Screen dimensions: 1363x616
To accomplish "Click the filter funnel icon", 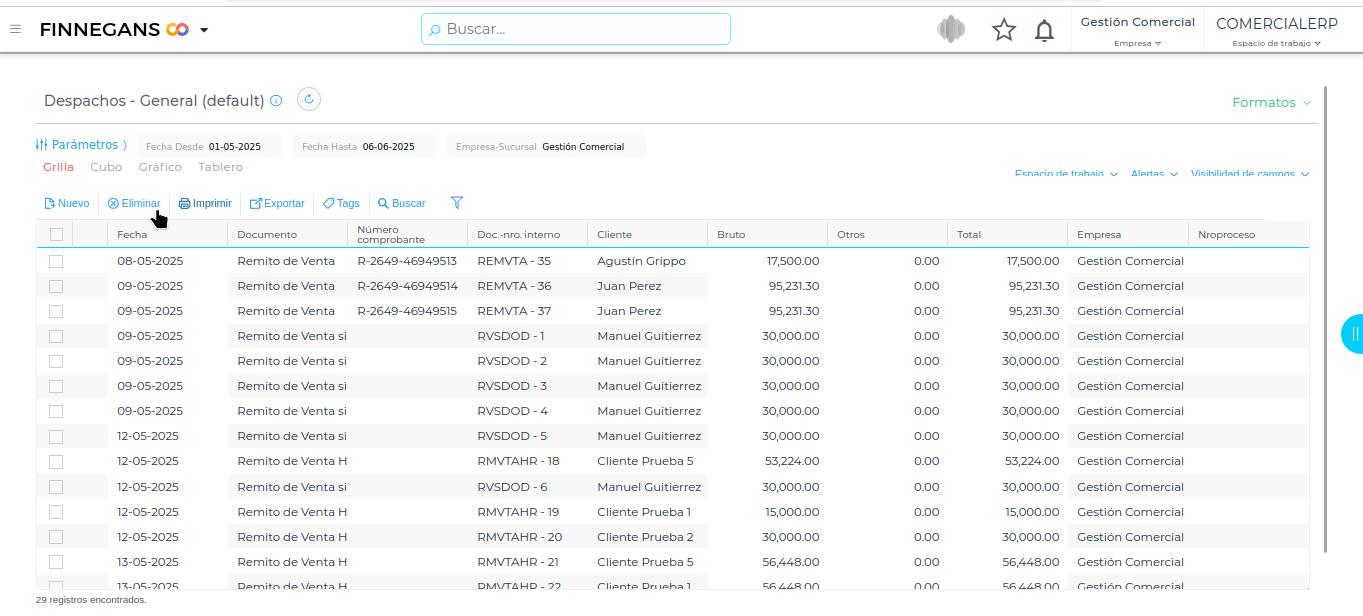I will (457, 203).
